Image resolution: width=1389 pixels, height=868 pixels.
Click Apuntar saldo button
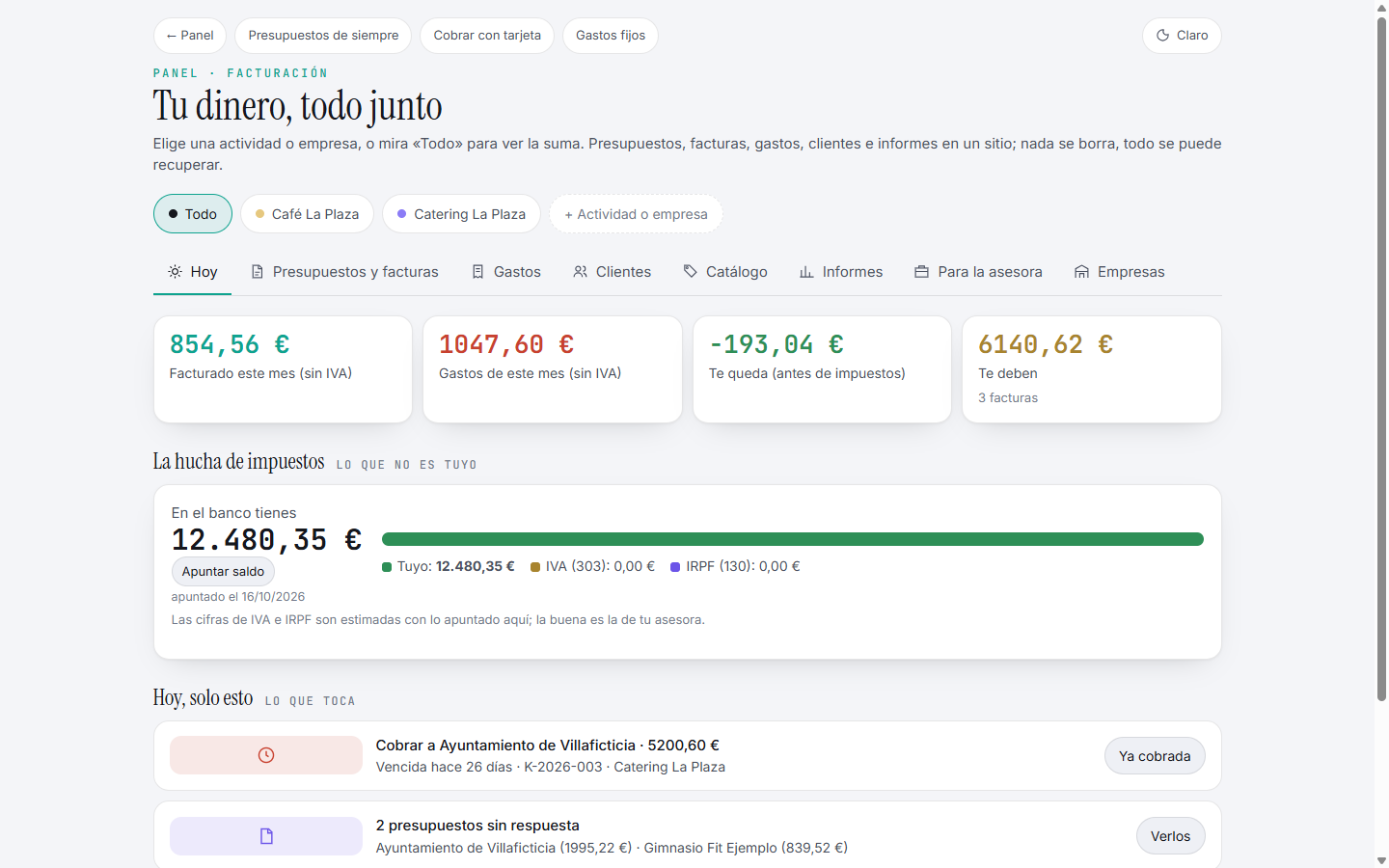223,571
